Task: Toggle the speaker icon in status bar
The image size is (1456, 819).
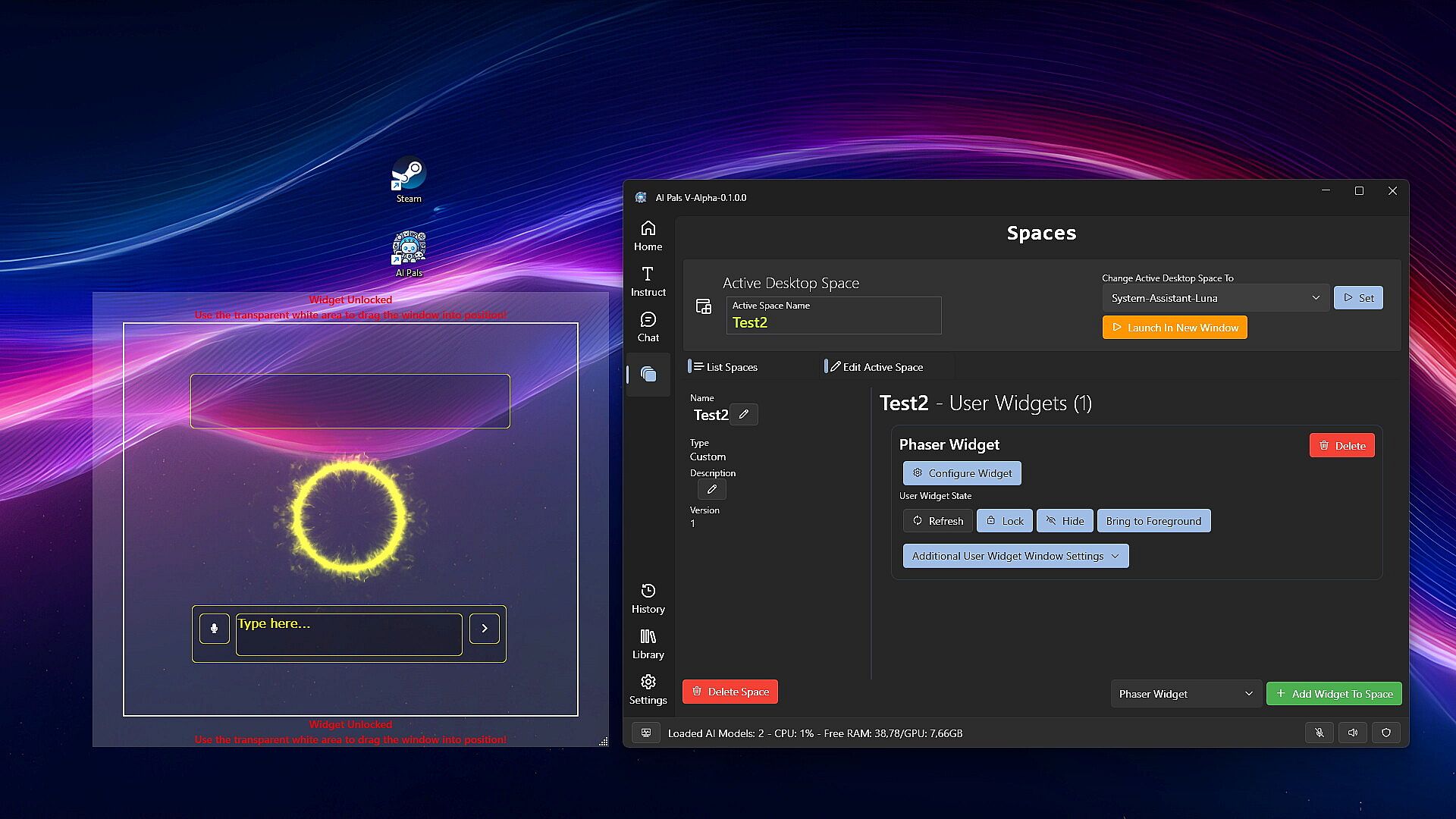Action: tap(1353, 733)
